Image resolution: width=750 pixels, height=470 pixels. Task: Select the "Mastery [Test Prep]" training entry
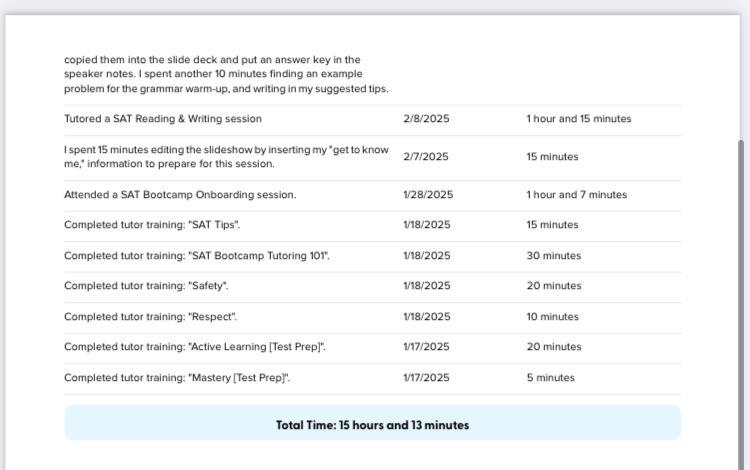click(x=177, y=378)
